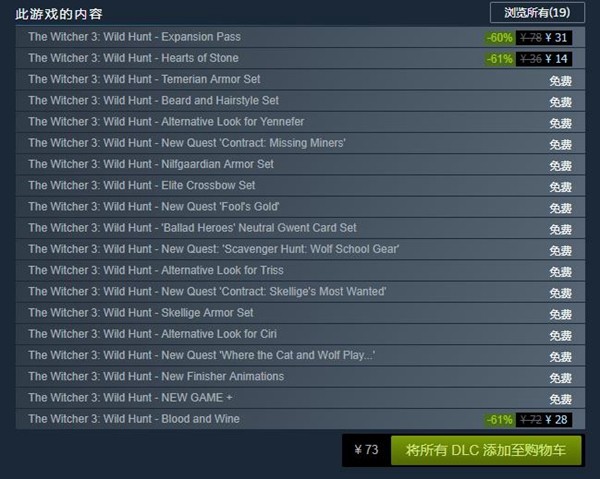Click the Browse All (19) button

pos(537,13)
